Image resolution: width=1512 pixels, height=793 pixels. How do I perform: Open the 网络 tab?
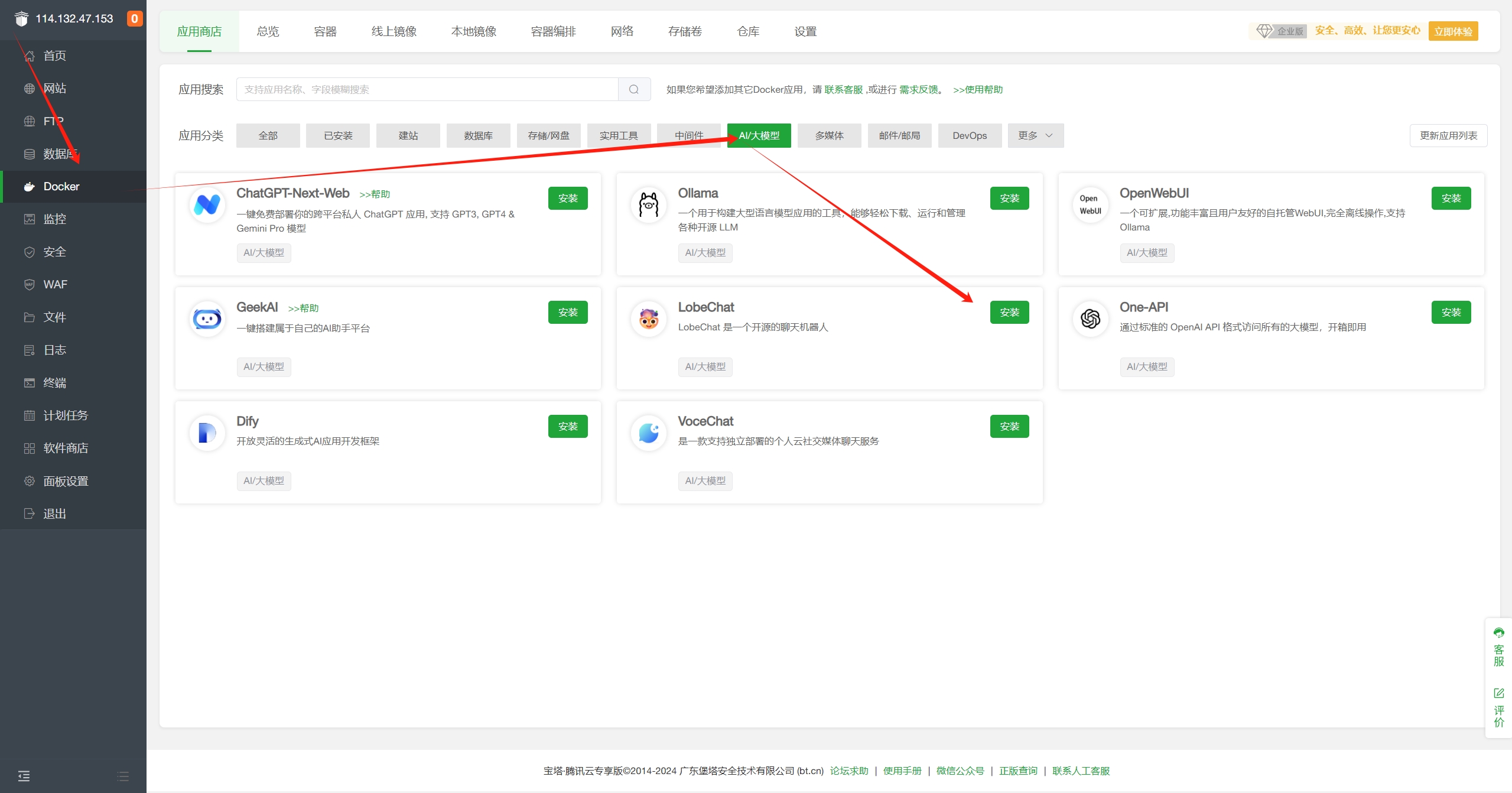pos(622,31)
